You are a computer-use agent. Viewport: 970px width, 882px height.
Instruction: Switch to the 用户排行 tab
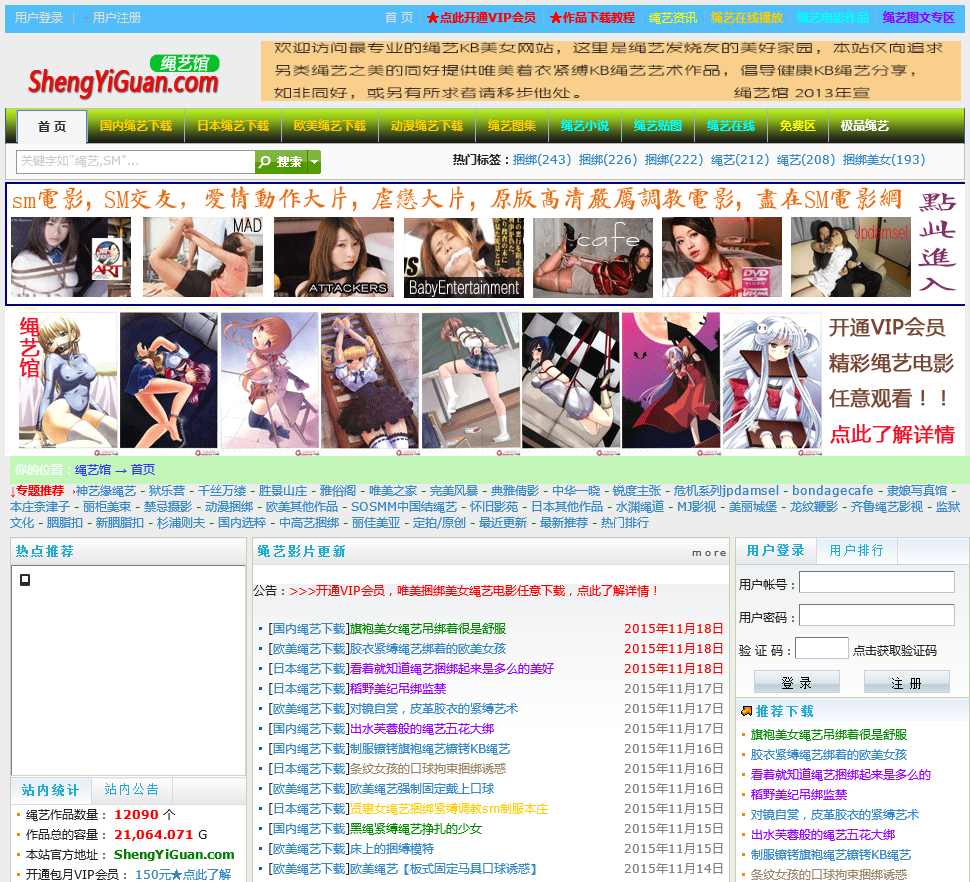(857, 550)
